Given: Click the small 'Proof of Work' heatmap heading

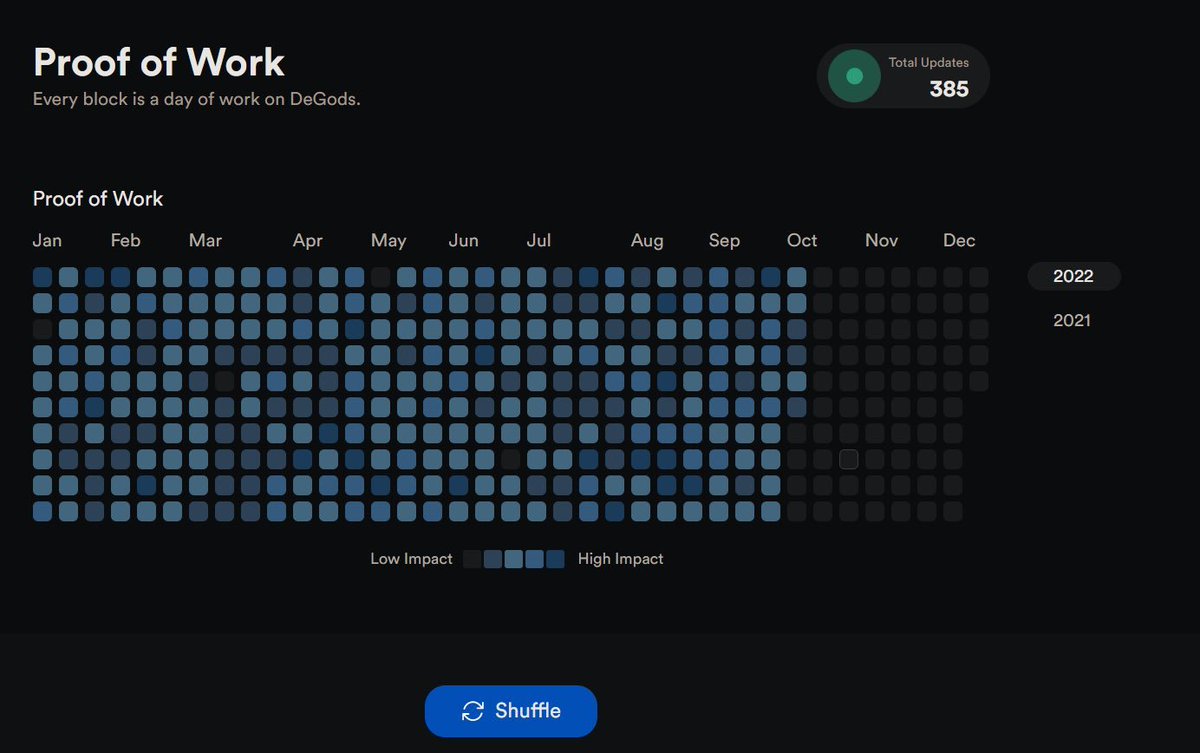Looking at the screenshot, I should click(x=98, y=198).
